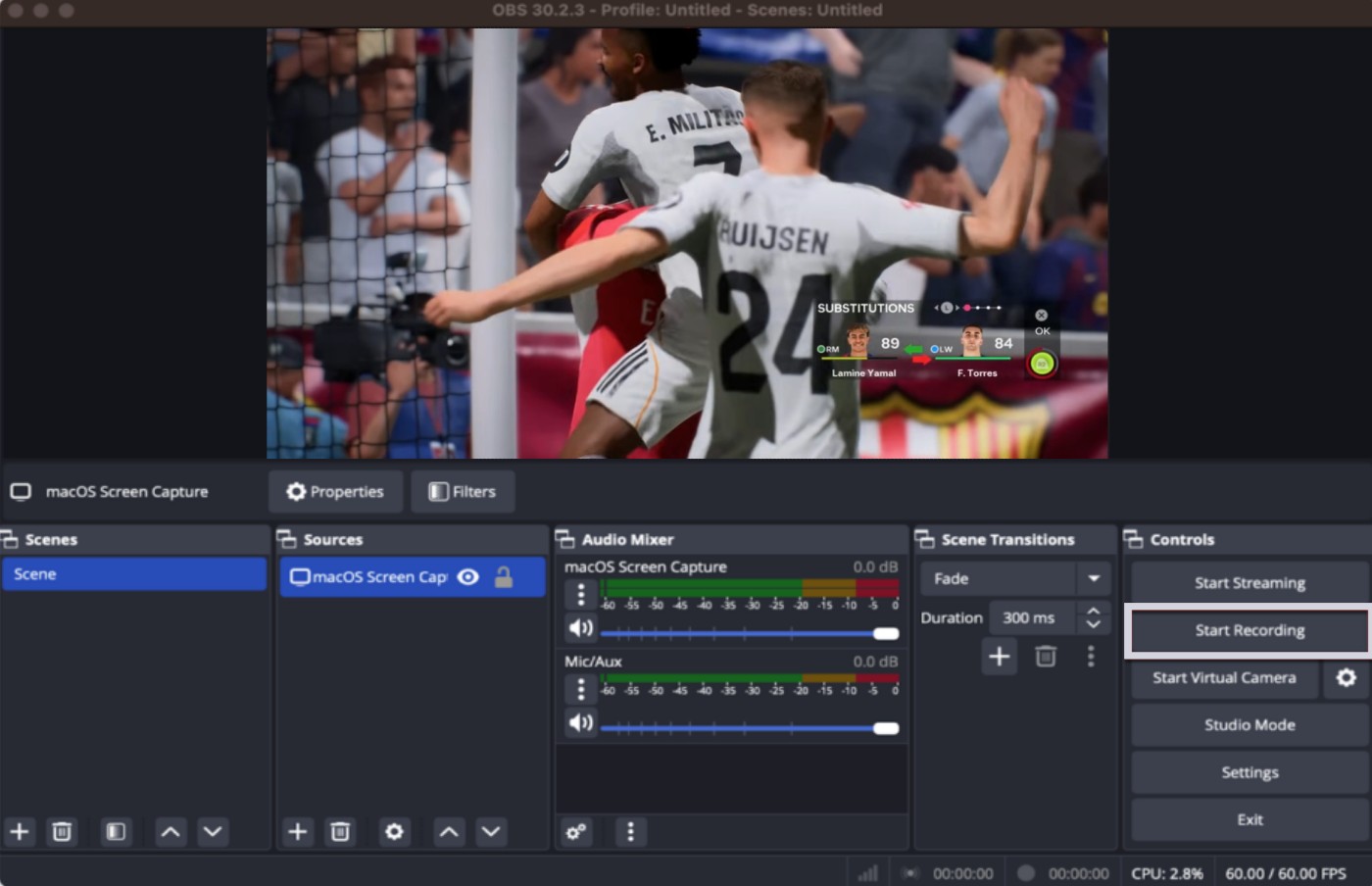Image resolution: width=1372 pixels, height=886 pixels.
Task: Click the 300 ms Duration field
Action: pyautogui.click(x=1030, y=617)
